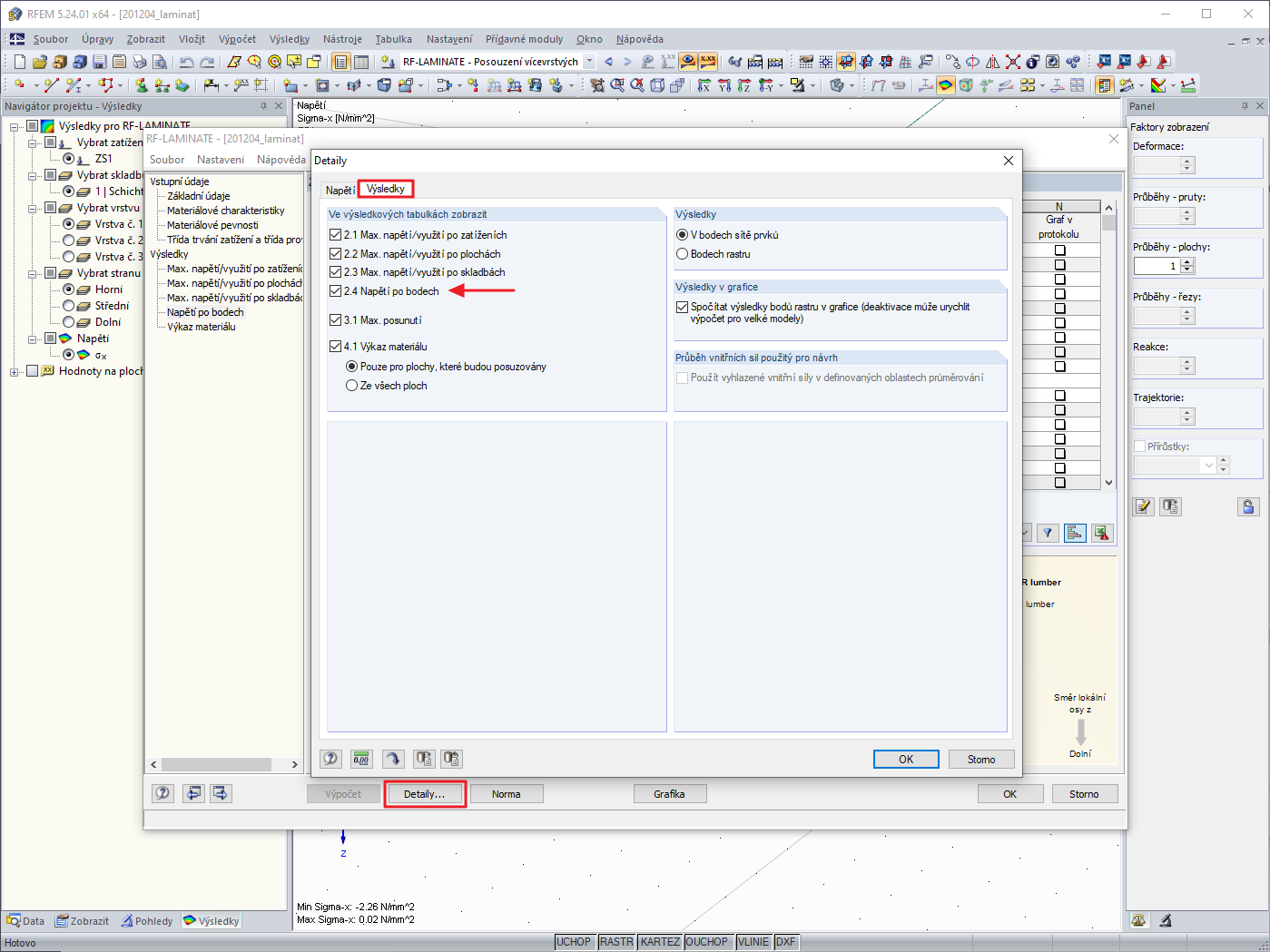Increase the 'Průběhy - plochy' spinner value
Viewport: 1270px width, 952px height.
click(1187, 262)
